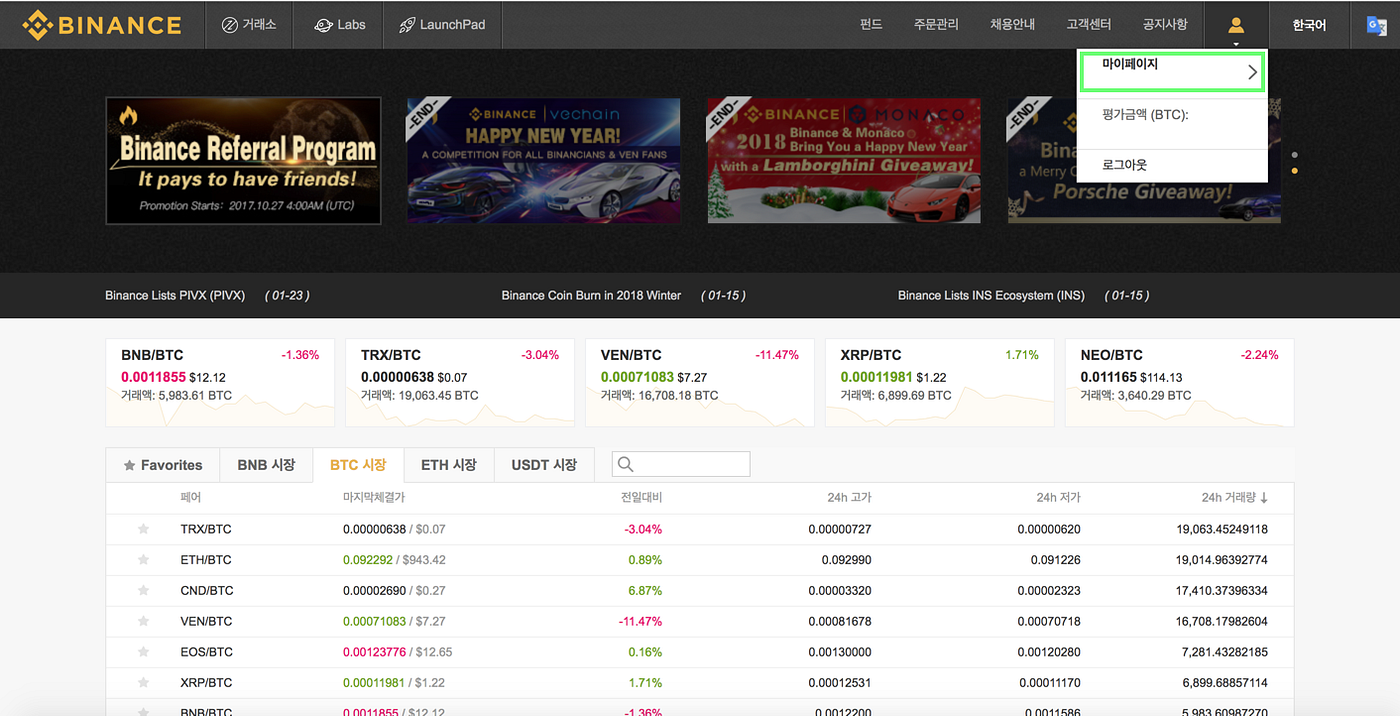
Task: Open 주문관리 order management
Action: click(936, 25)
